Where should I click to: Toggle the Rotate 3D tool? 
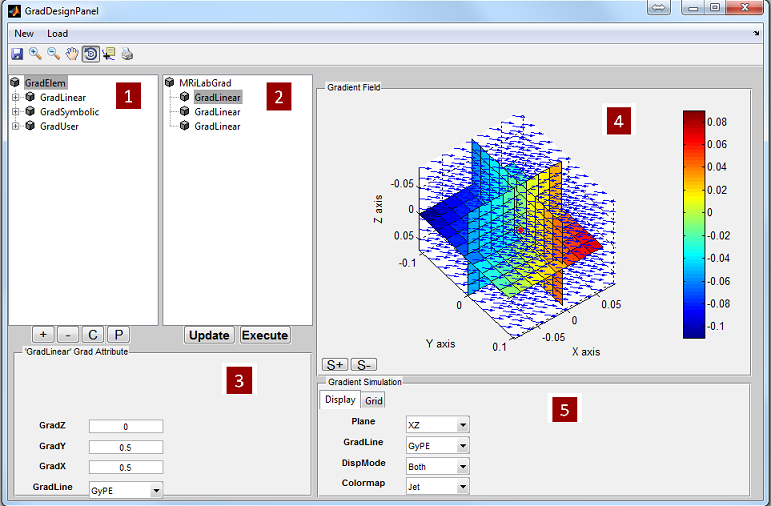(x=90, y=54)
